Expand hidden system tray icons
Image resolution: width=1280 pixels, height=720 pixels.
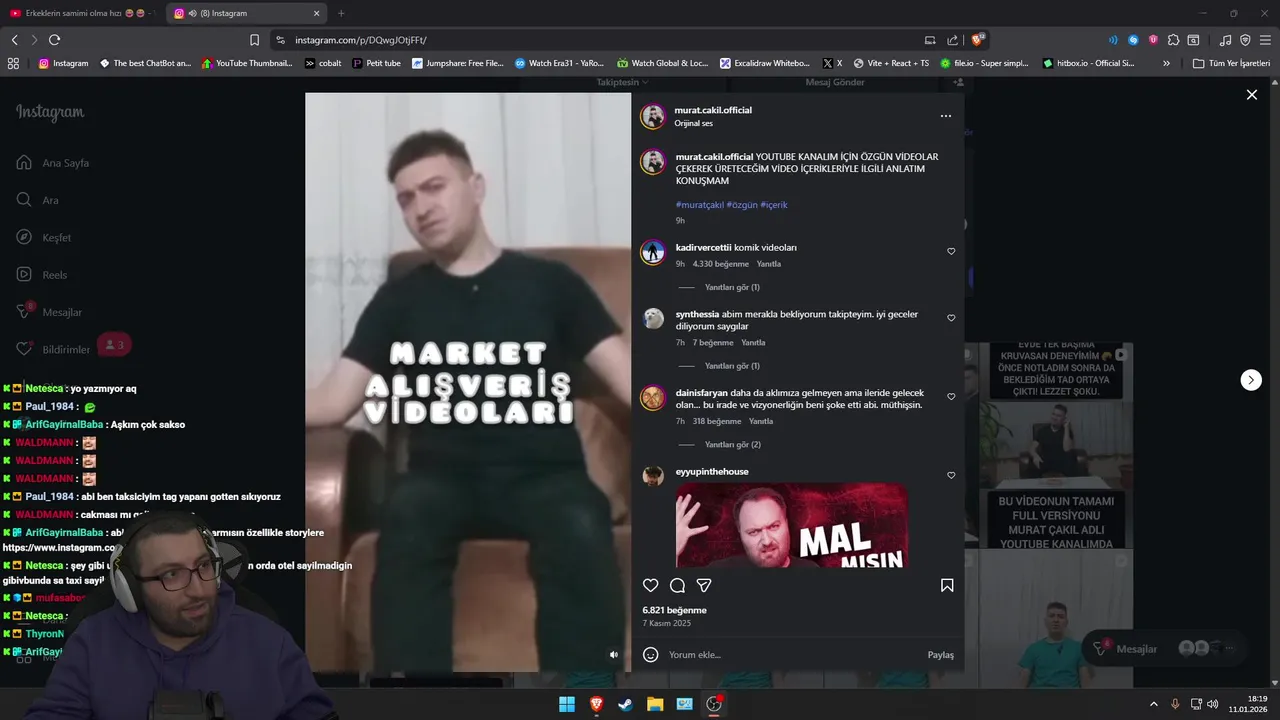pyautogui.click(x=1153, y=704)
